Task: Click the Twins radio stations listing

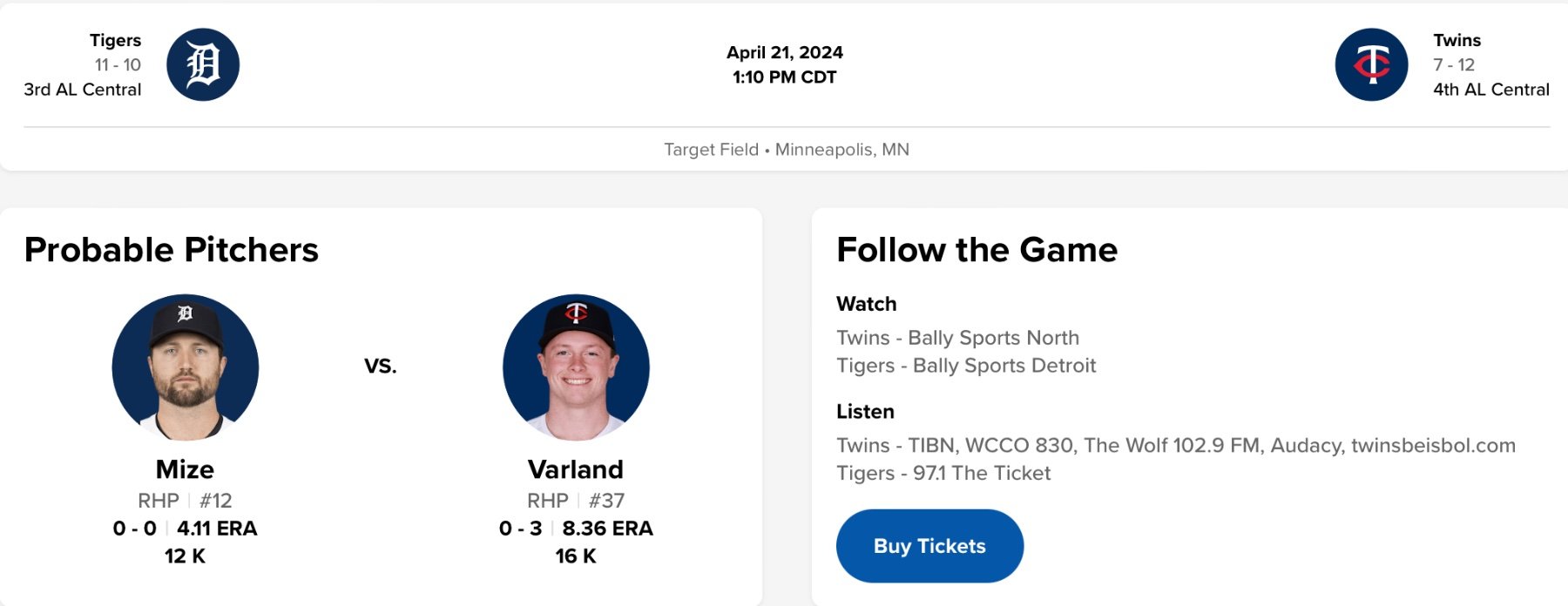Action: pos(1175,446)
